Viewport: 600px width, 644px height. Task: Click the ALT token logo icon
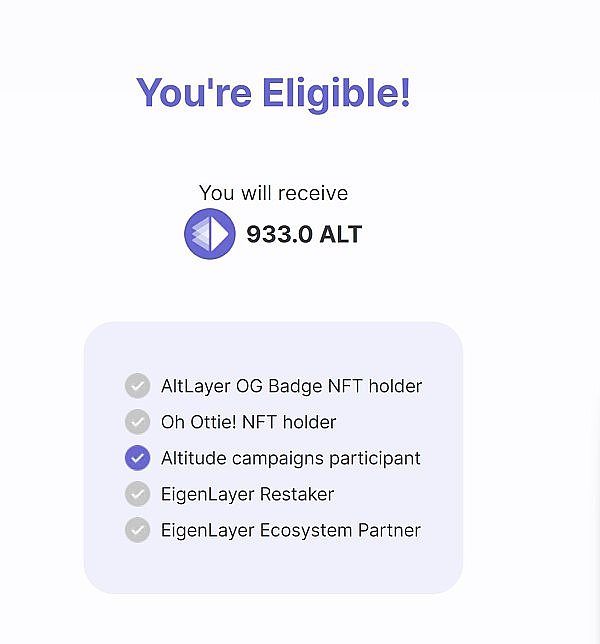click(210, 234)
